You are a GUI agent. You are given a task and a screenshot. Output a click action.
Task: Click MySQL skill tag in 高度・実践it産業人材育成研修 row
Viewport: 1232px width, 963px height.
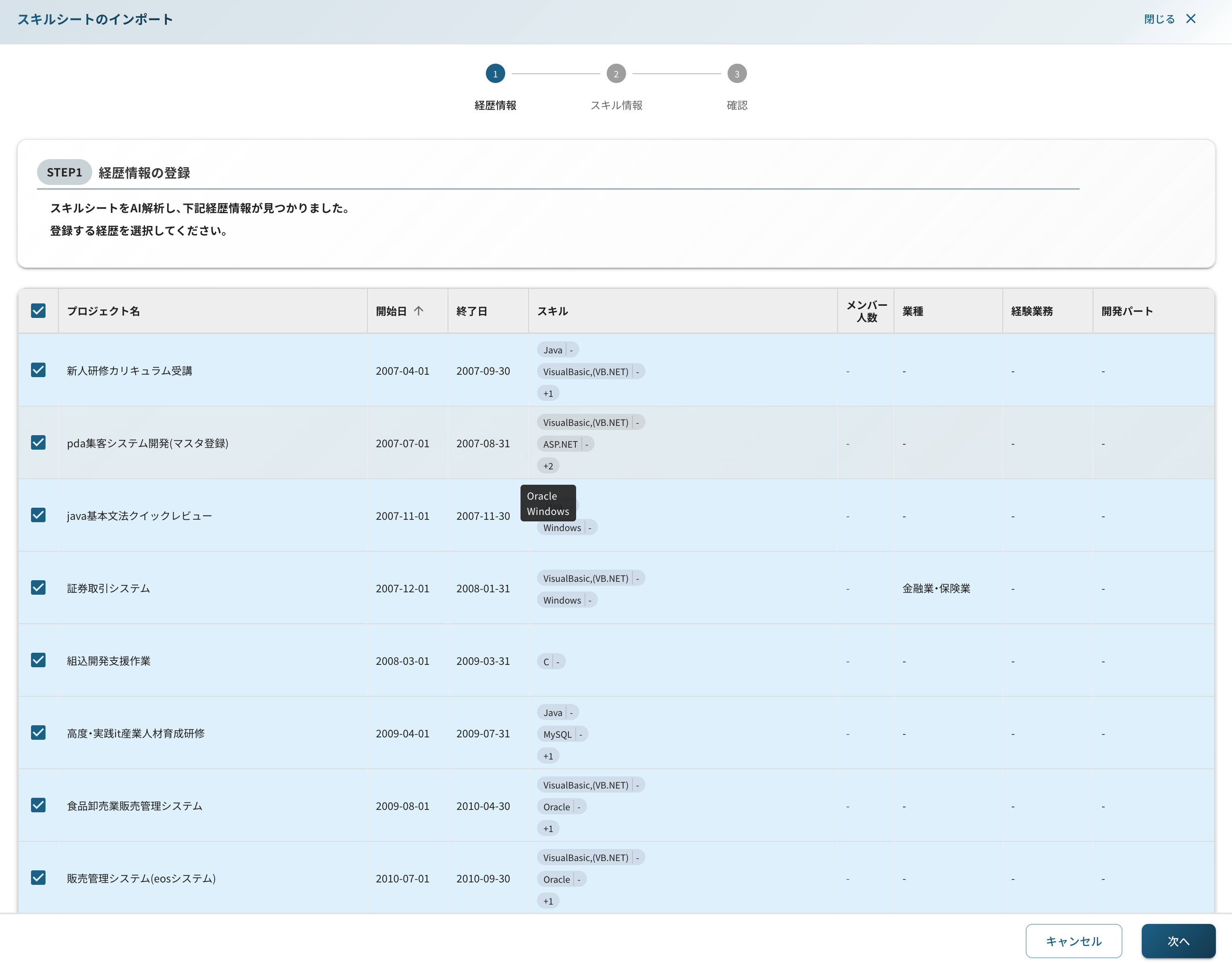point(557,734)
